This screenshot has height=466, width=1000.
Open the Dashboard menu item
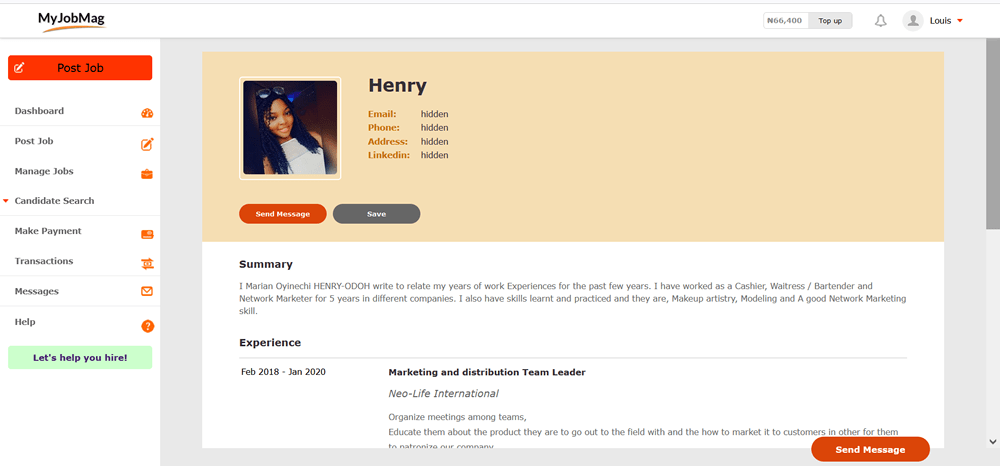(39, 111)
